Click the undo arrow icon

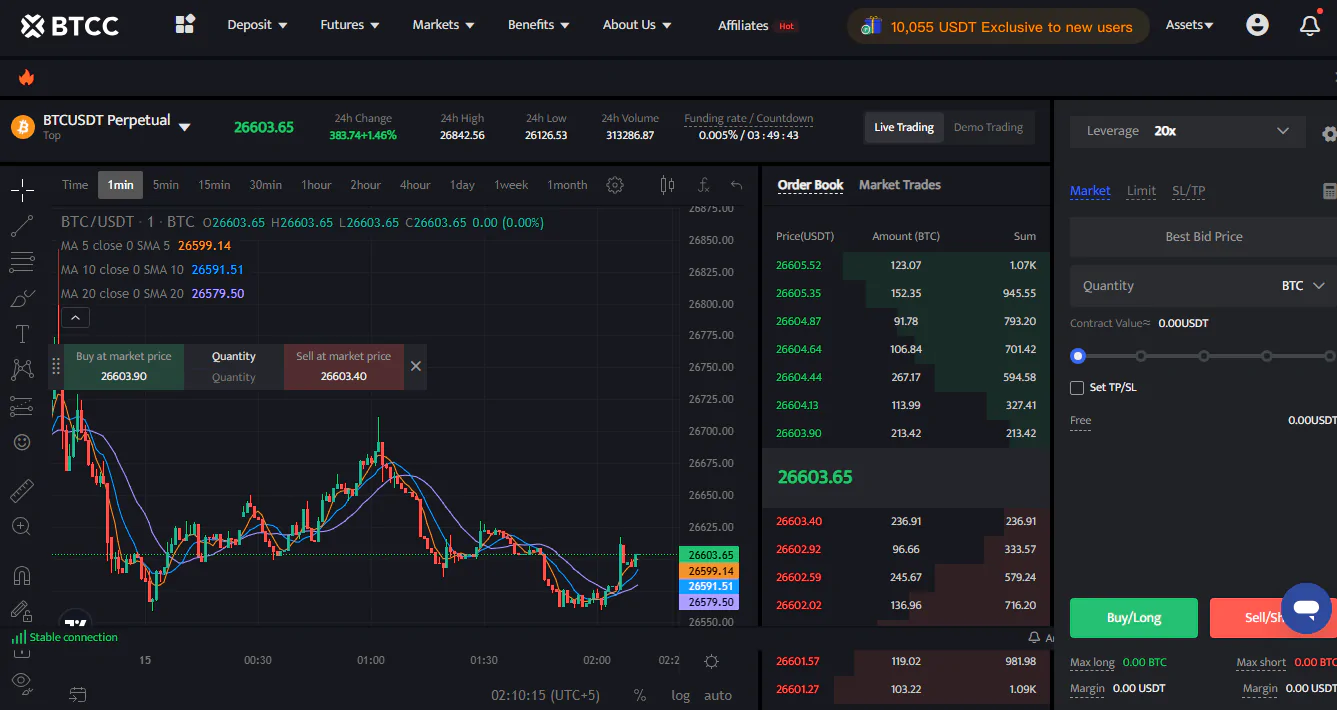click(x=737, y=185)
